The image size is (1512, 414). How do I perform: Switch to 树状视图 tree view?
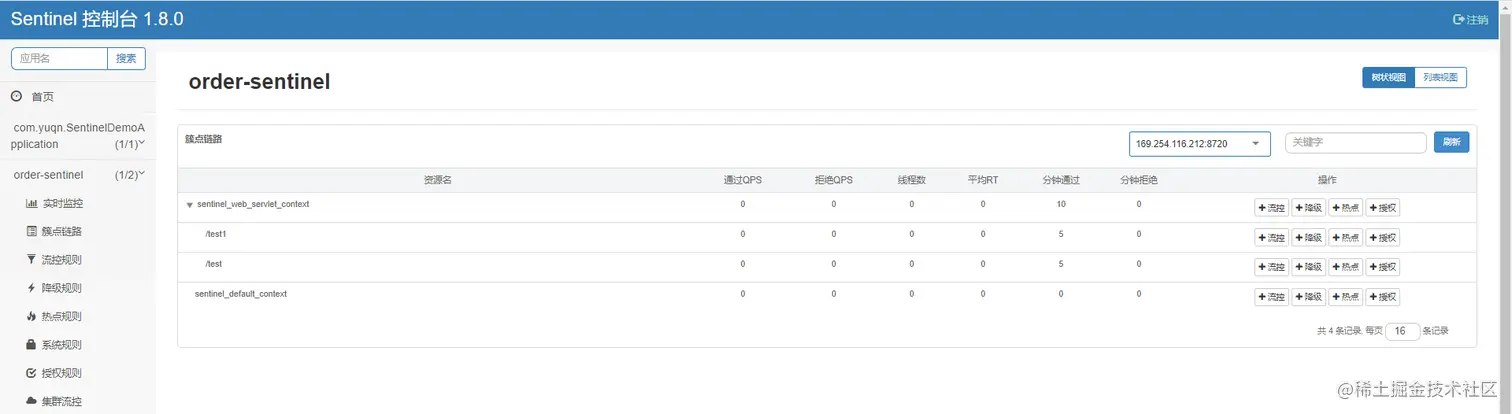click(1388, 77)
